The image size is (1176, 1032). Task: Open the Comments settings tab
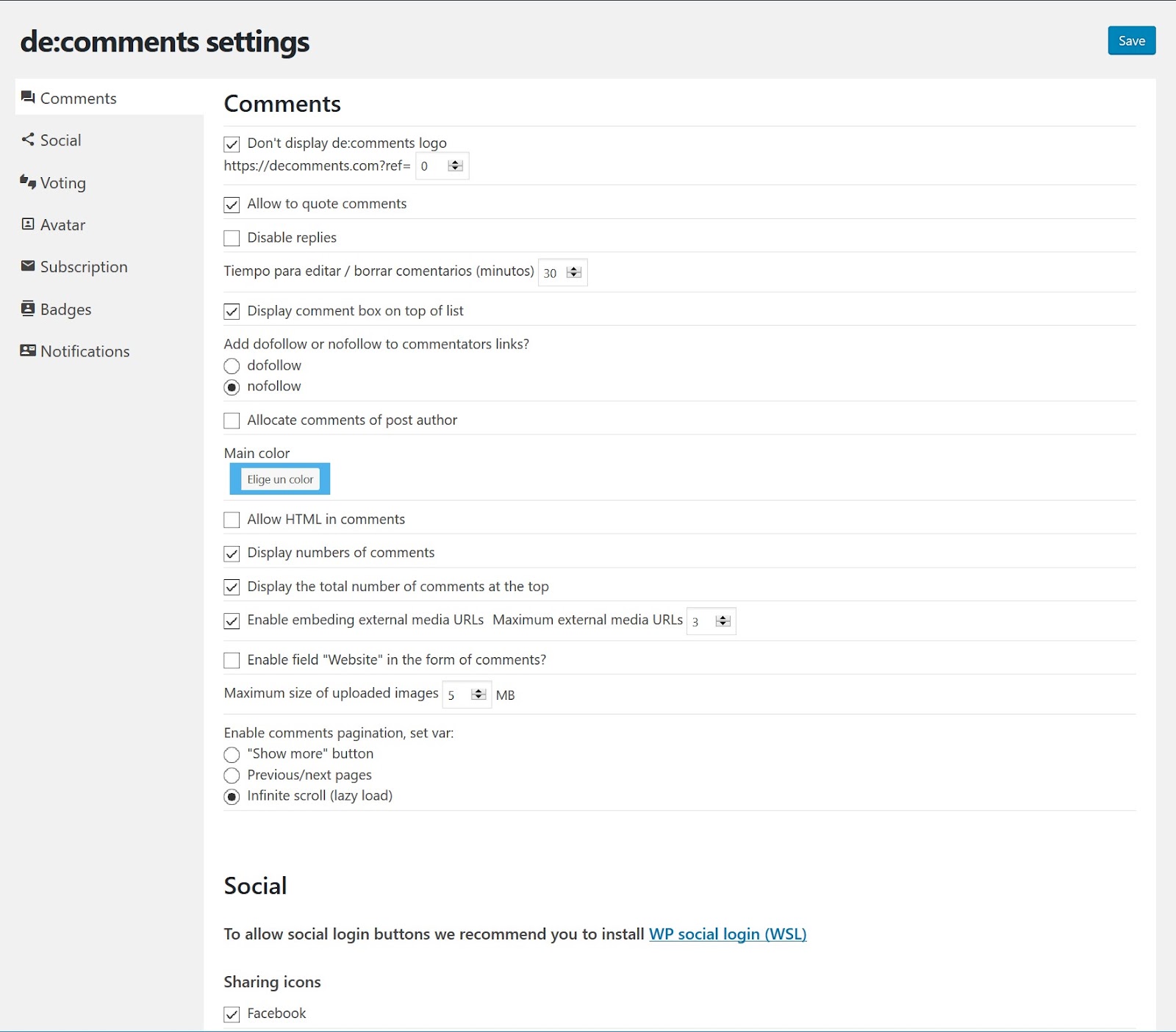coord(109,98)
